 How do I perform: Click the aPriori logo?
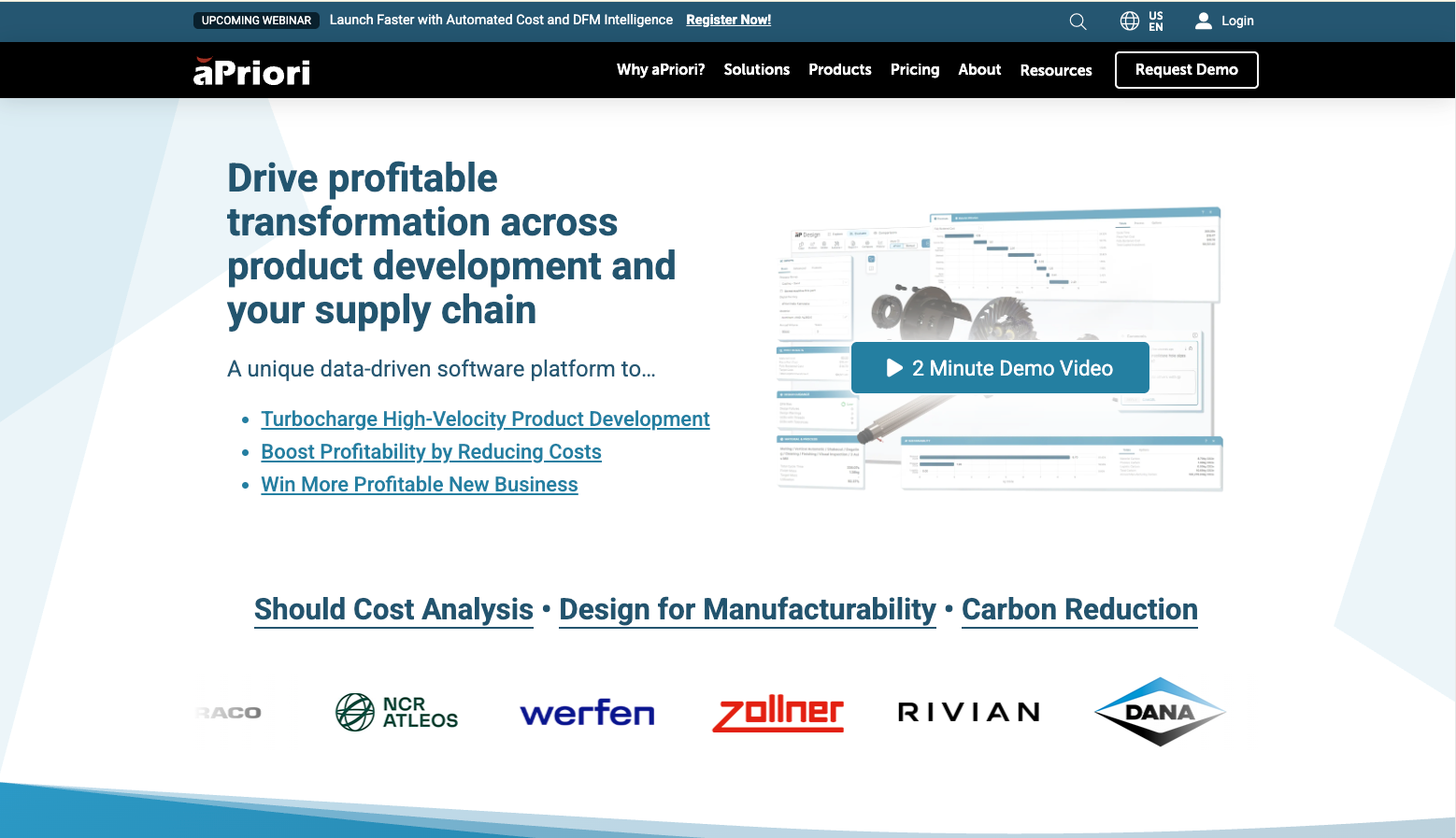coord(251,71)
